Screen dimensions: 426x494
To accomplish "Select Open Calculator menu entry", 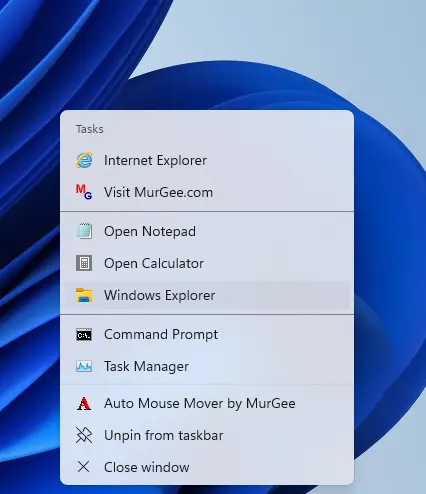I will tap(207, 263).
